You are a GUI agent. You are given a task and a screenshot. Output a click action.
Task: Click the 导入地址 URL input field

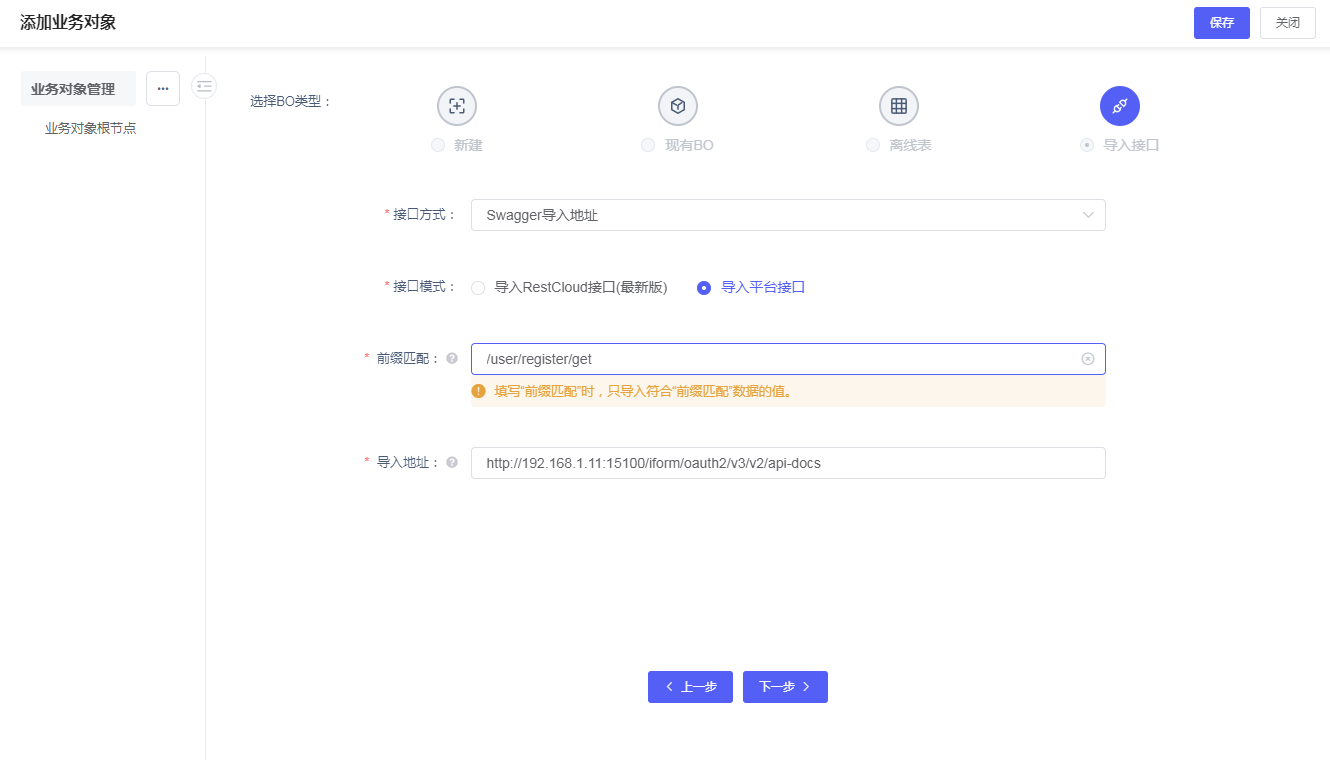[x=787, y=463]
